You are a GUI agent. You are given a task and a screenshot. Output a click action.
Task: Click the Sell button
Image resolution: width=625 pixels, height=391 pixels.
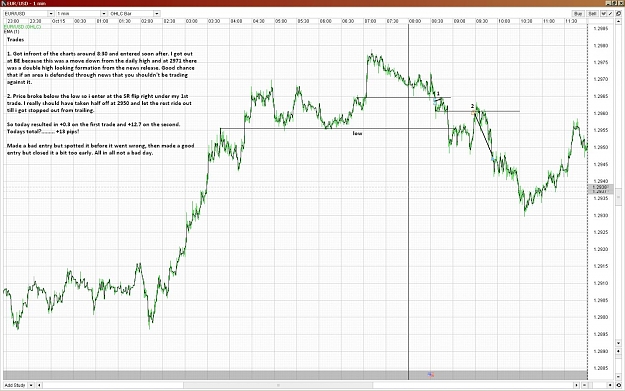click(x=592, y=14)
